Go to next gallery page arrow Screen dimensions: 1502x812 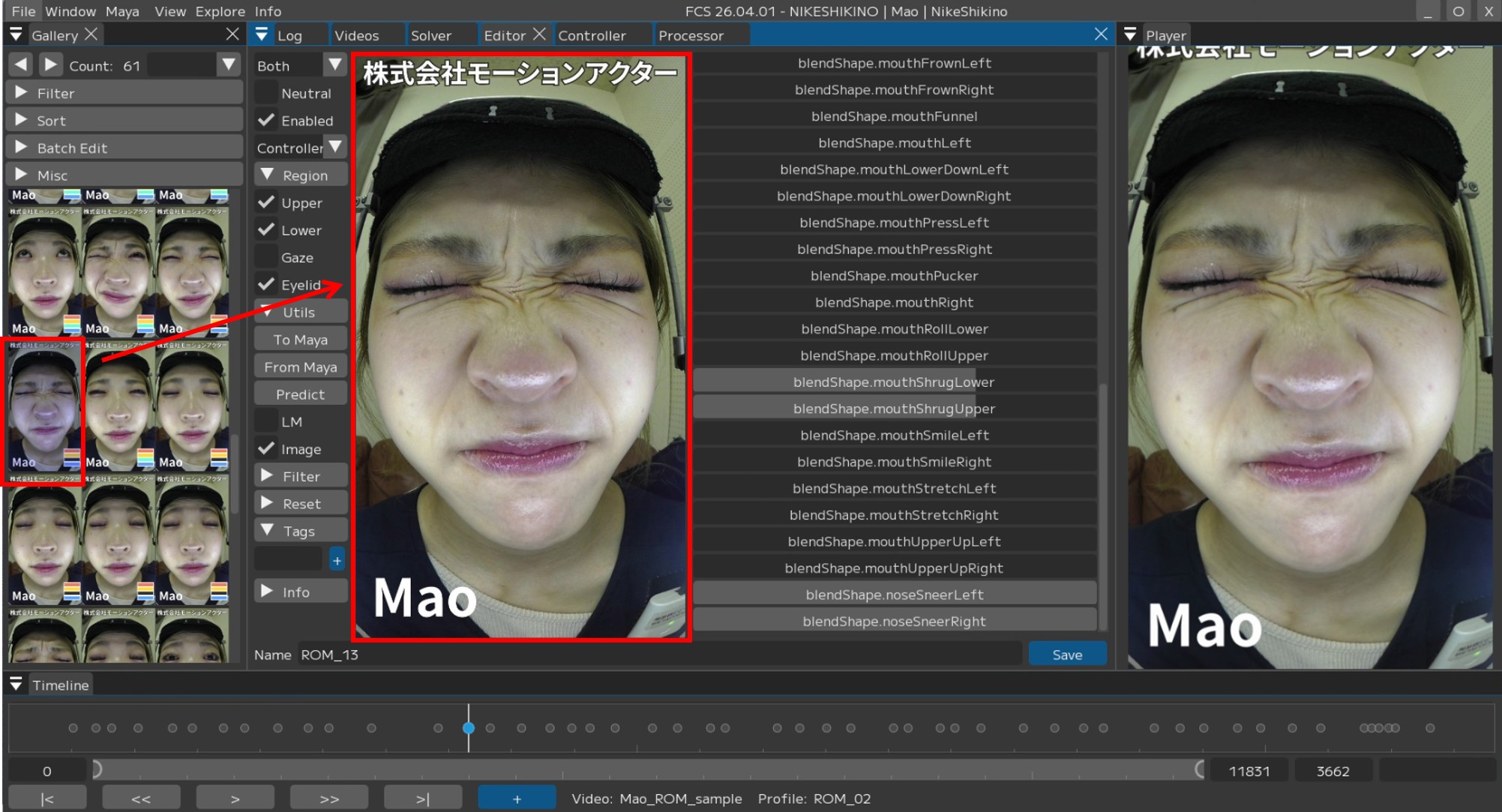[49, 64]
